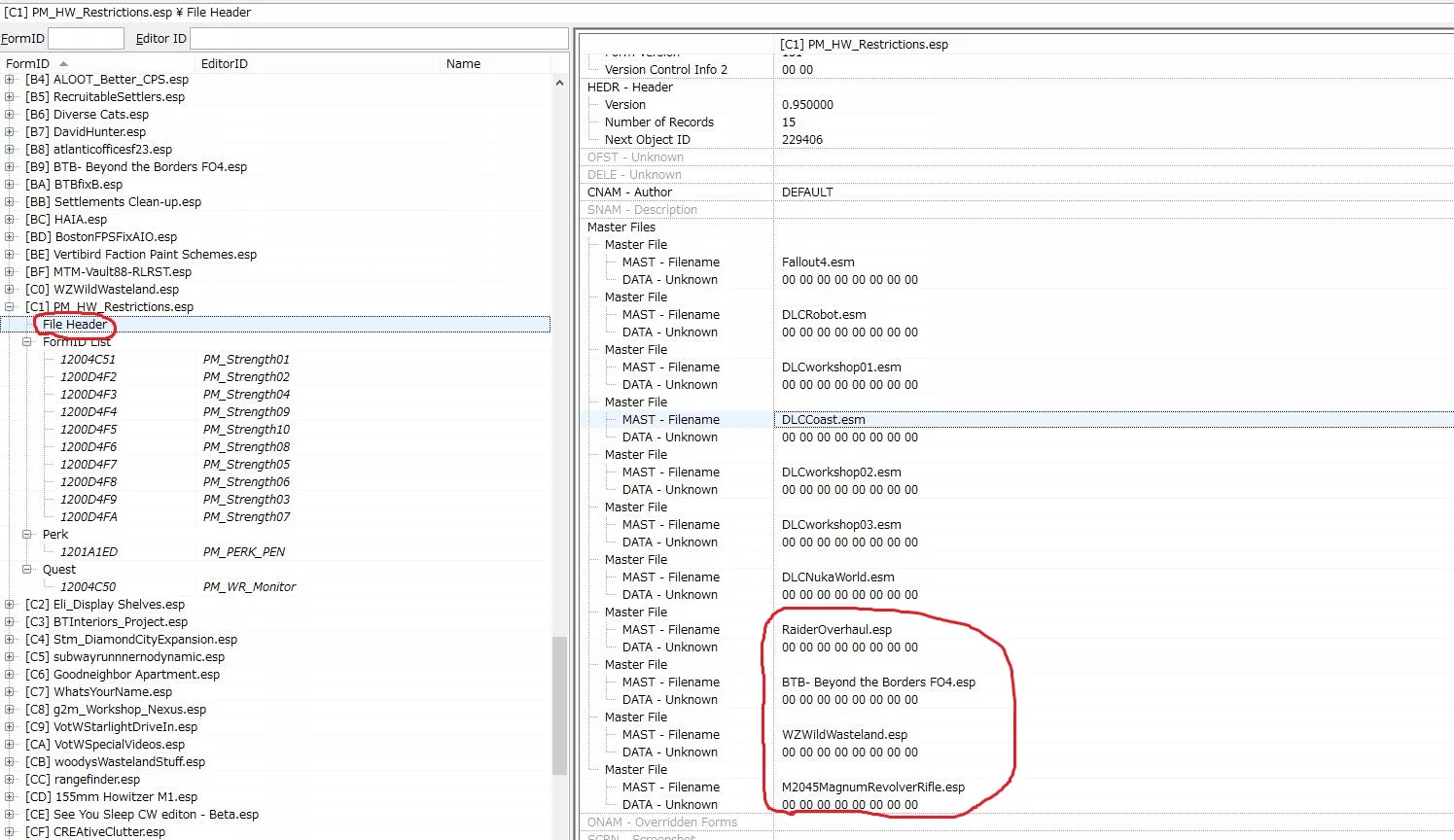Collapse the PM_HW_Restrictions.esp plugin node

coord(10,307)
